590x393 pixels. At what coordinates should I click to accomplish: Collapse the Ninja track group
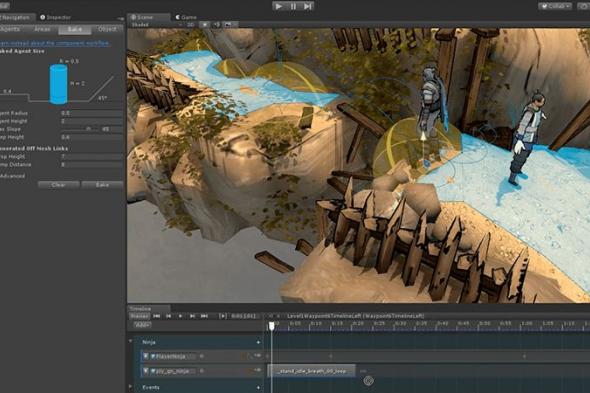click(x=130, y=341)
